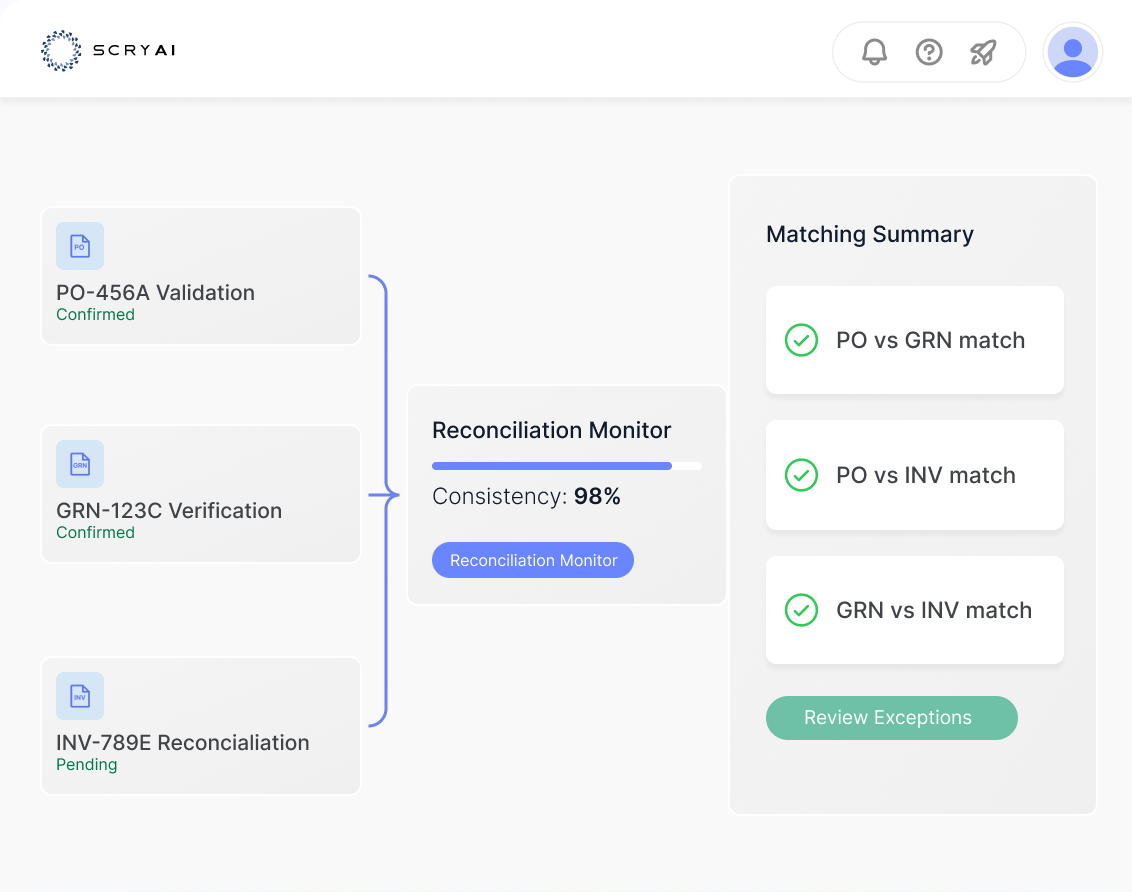Screen dimensions: 1132x892
Task: Click checkmark beside PO vs GRN match
Action: (801, 340)
